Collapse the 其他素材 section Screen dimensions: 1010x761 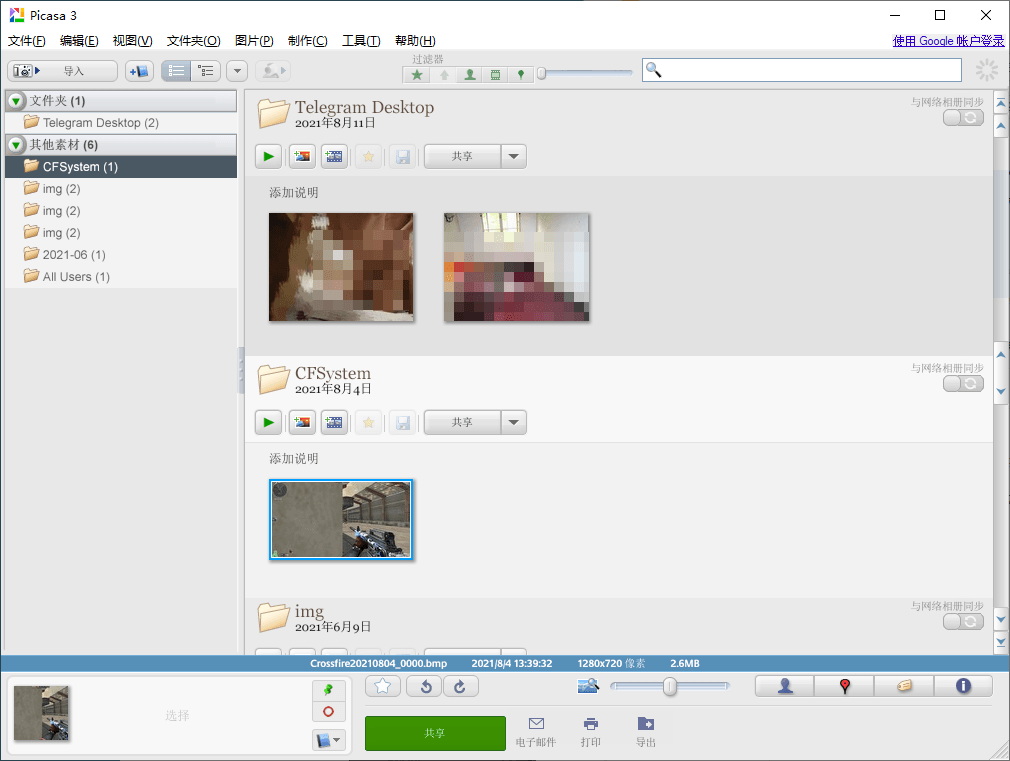tap(15, 145)
